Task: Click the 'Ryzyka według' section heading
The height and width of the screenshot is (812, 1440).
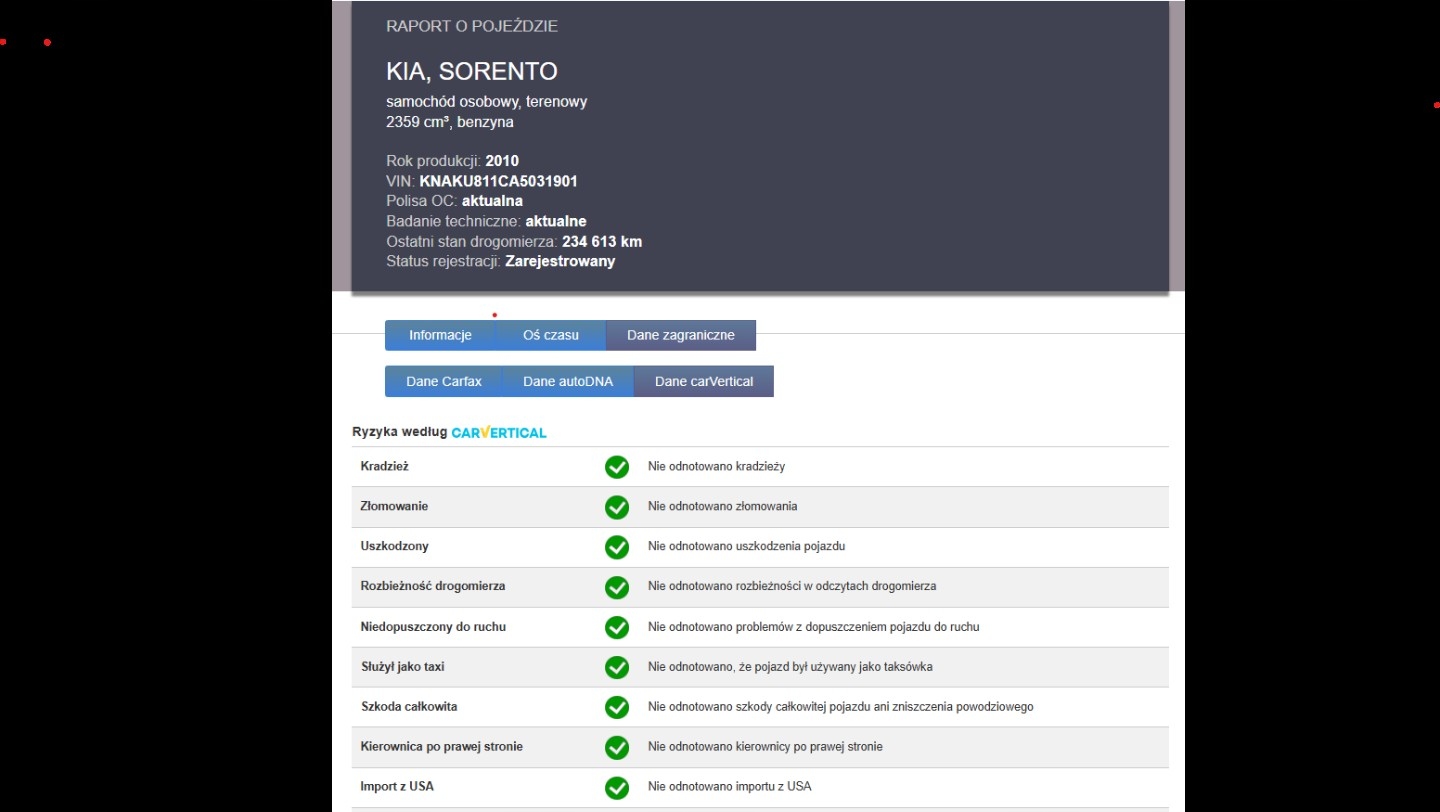Action: tap(399, 432)
